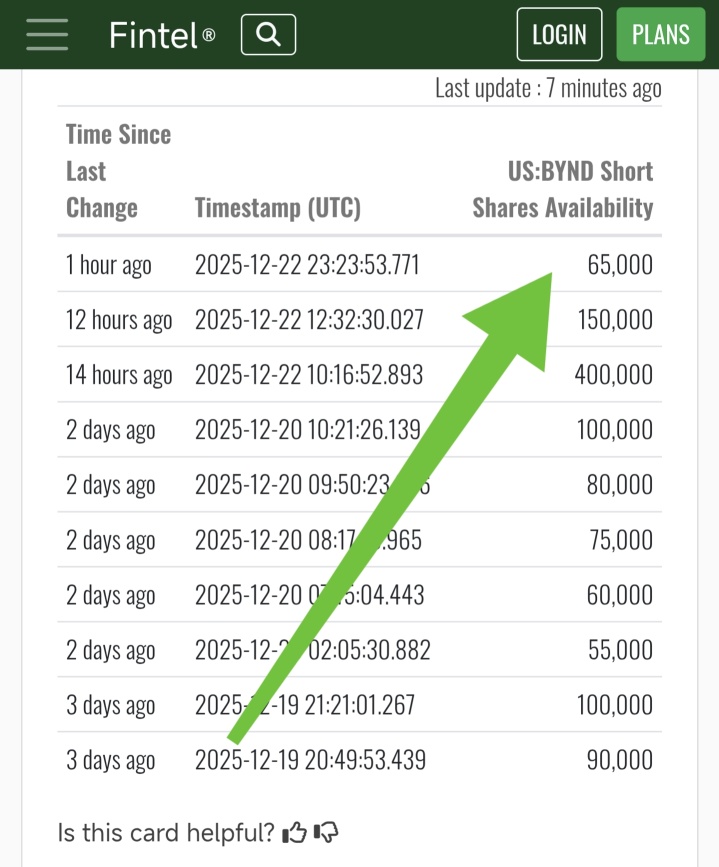
Task: Select row with timestamp 2025-12-22 12:32:30.027
Action: tap(360, 320)
